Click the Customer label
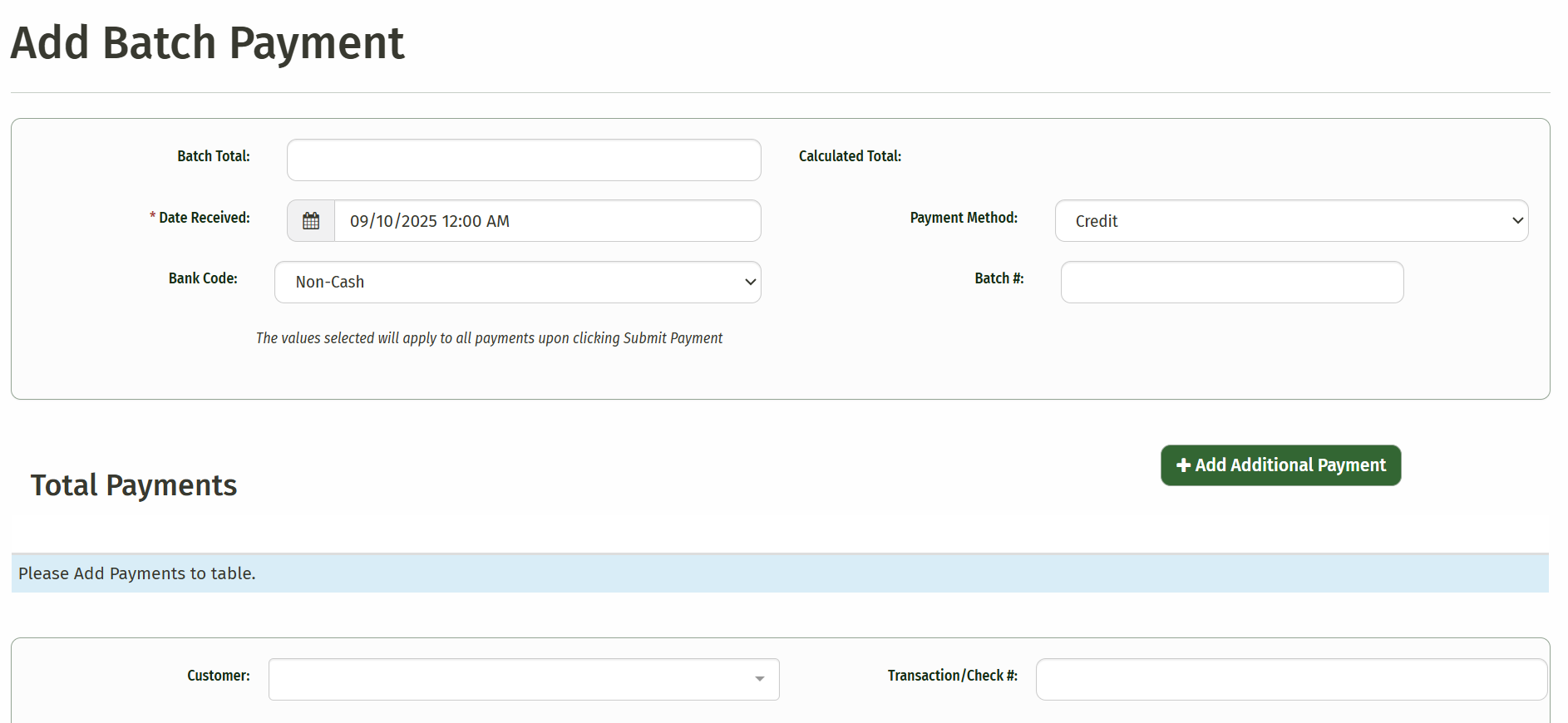Image resolution: width=1568 pixels, height=723 pixels. (x=218, y=676)
